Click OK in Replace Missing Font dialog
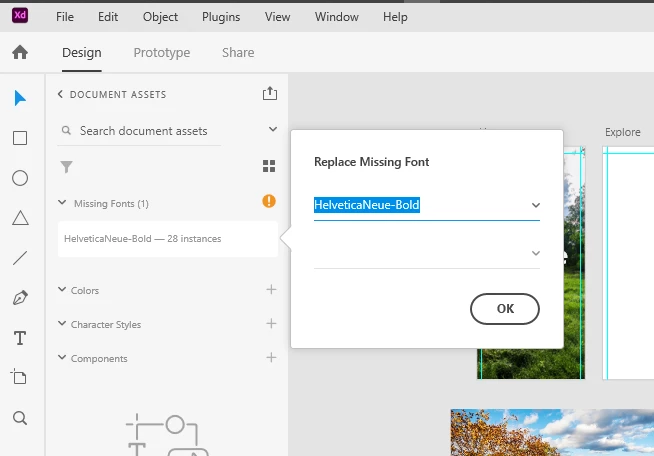 (505, 309)
